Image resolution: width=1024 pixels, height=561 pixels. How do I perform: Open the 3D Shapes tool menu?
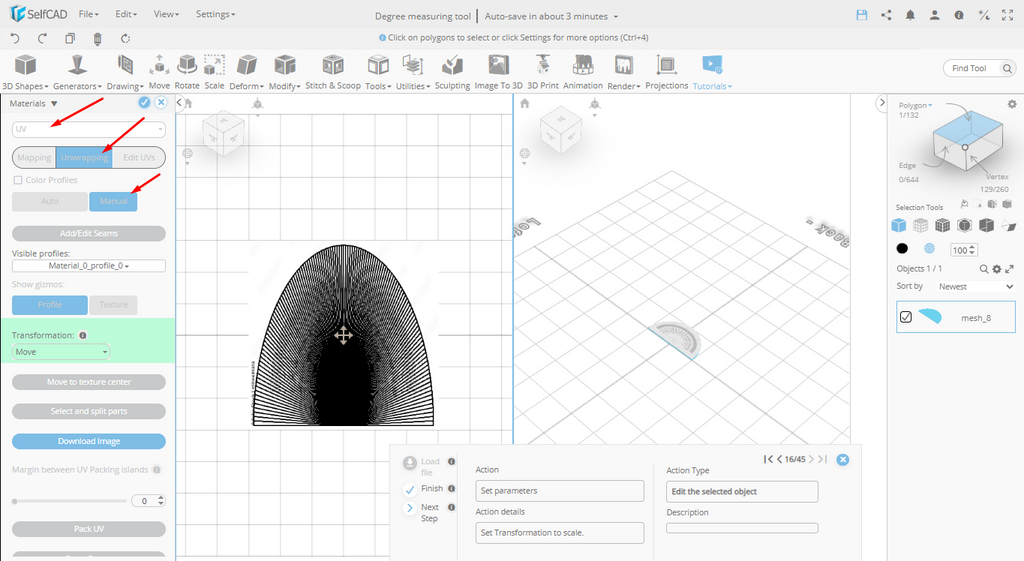(25, 72)
